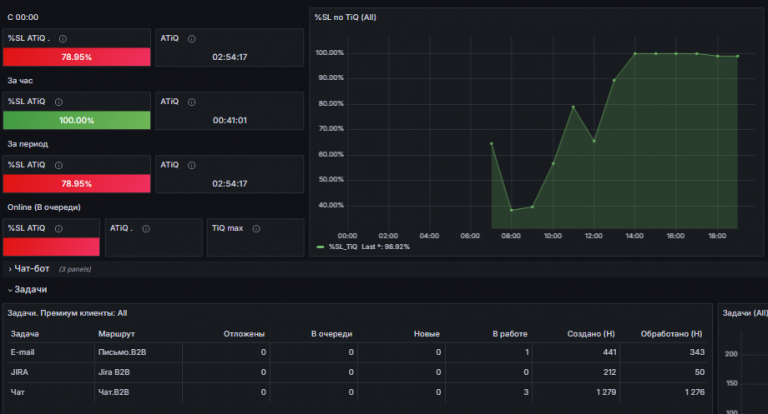Click the 02:54:17 value under За период

point(230,184)
